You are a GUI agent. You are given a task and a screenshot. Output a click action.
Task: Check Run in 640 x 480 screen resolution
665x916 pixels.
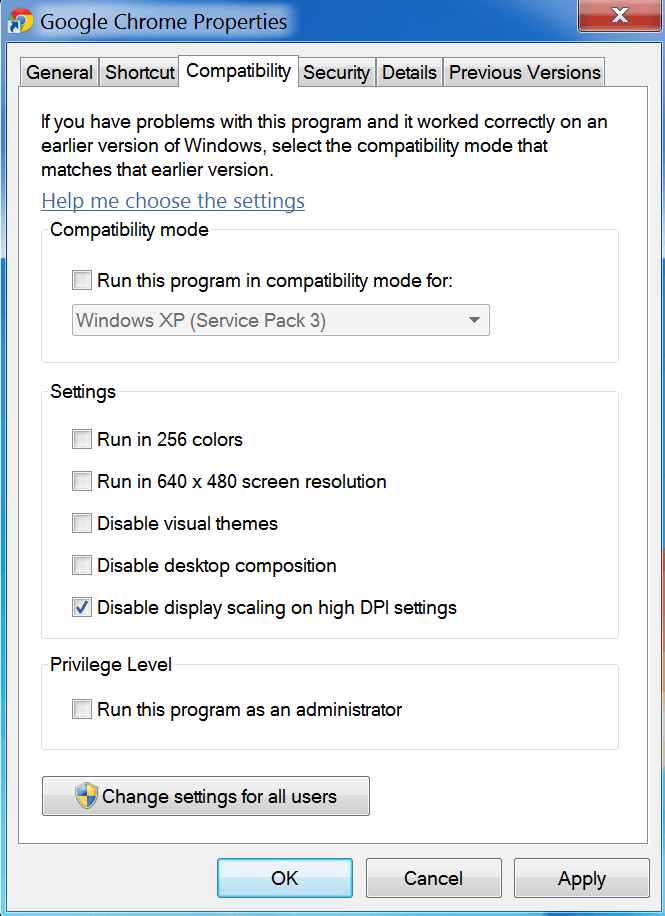tap(82, 481)
